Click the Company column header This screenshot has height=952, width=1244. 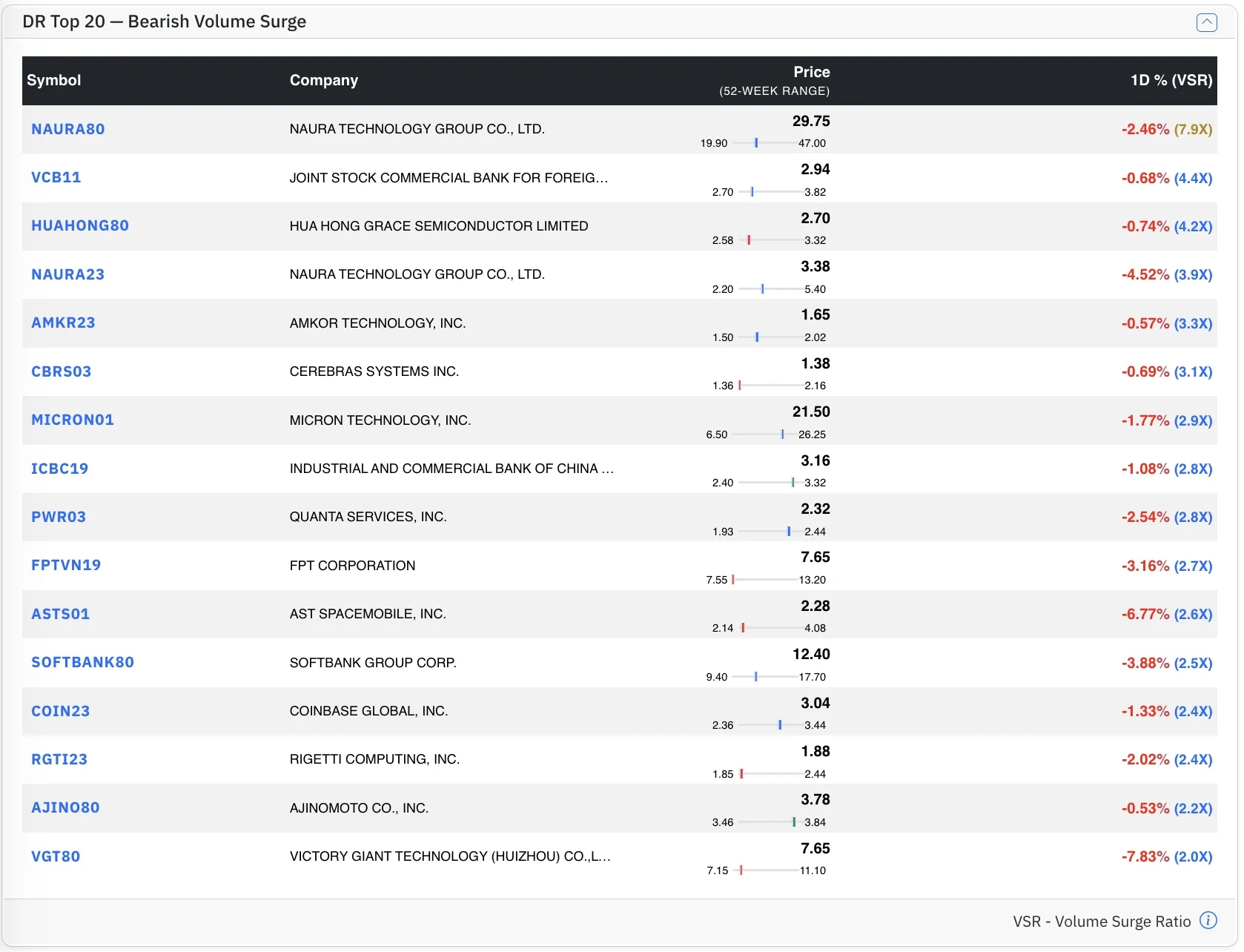coord(324,80)
